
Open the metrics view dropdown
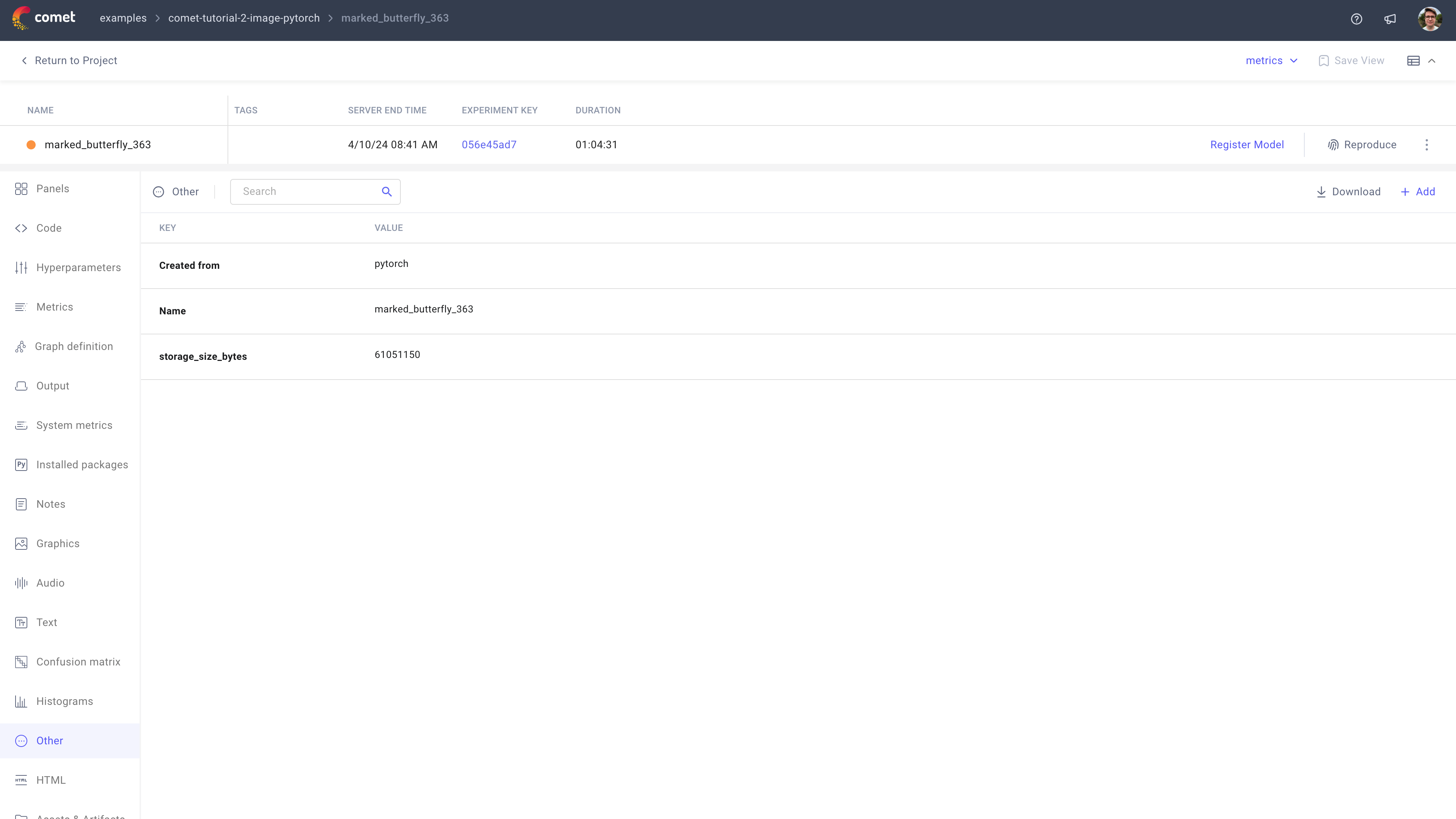(x=1271, y=61)
